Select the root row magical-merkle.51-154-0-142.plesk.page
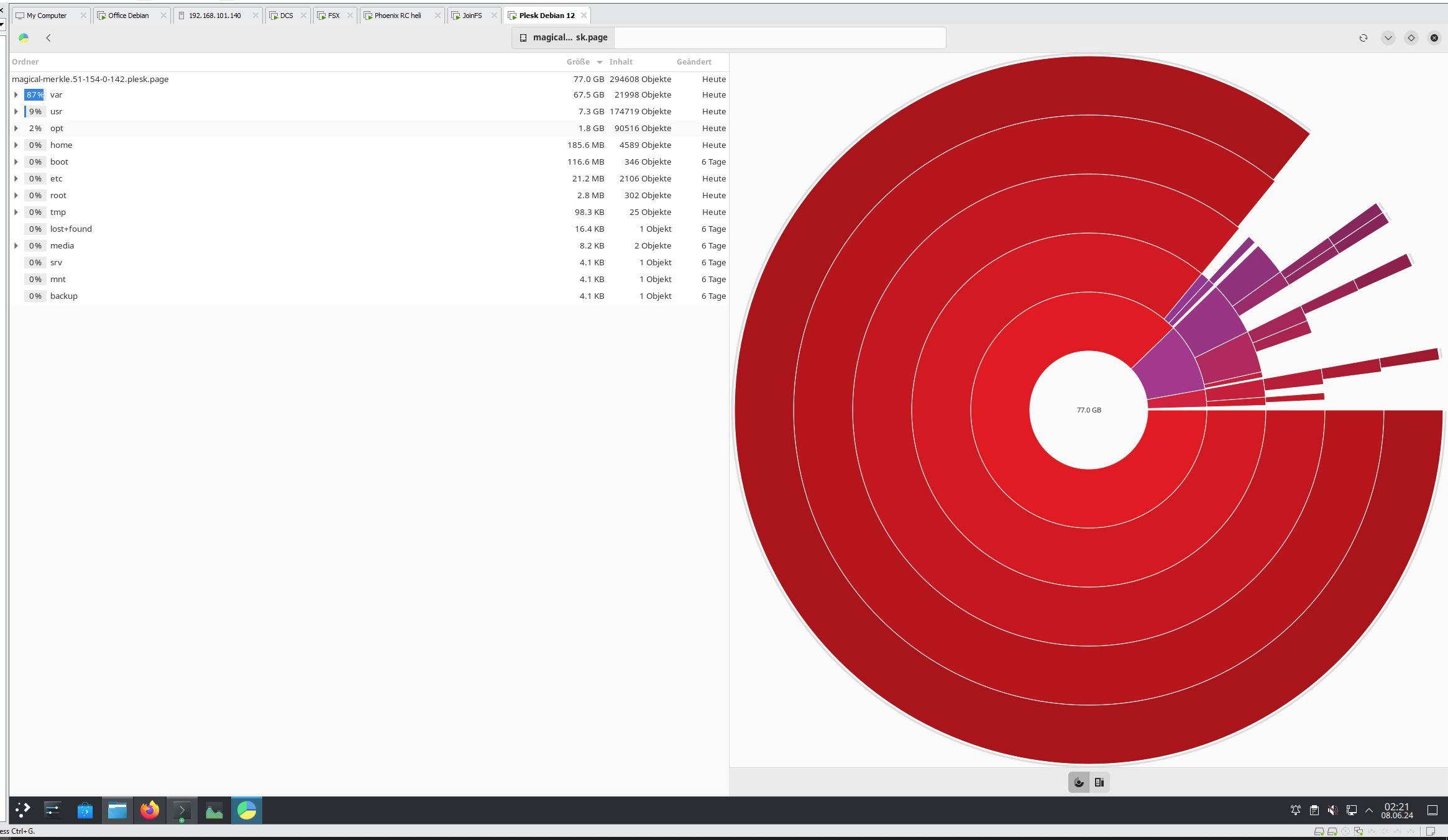1448x840 pixels. pyautogui.click(x=369, y=80)
